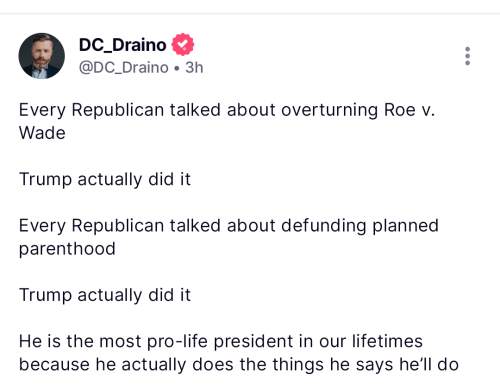This screenshot has width=500, height=387.
Task: Click the word 'planned' in third paragraph
Action: [x=405, y=226]
